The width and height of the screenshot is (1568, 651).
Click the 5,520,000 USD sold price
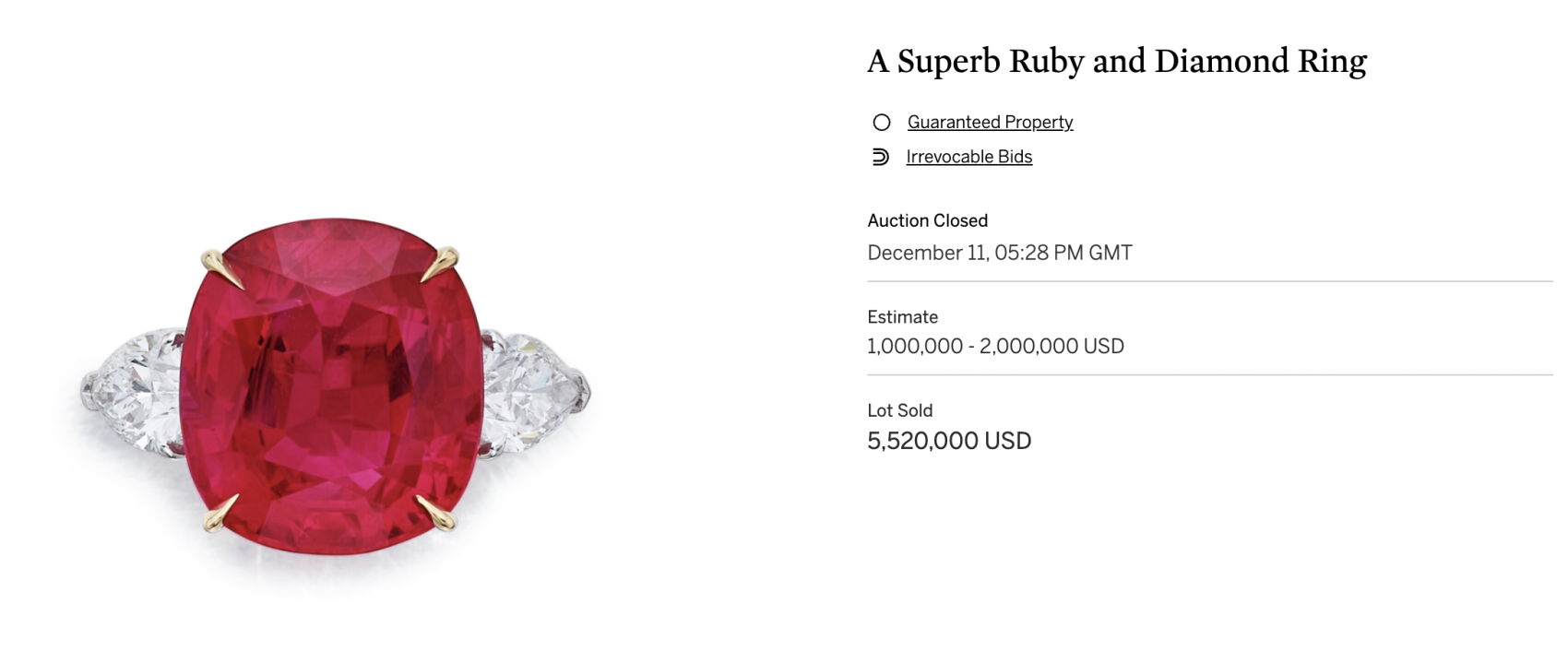pos(949,441)
